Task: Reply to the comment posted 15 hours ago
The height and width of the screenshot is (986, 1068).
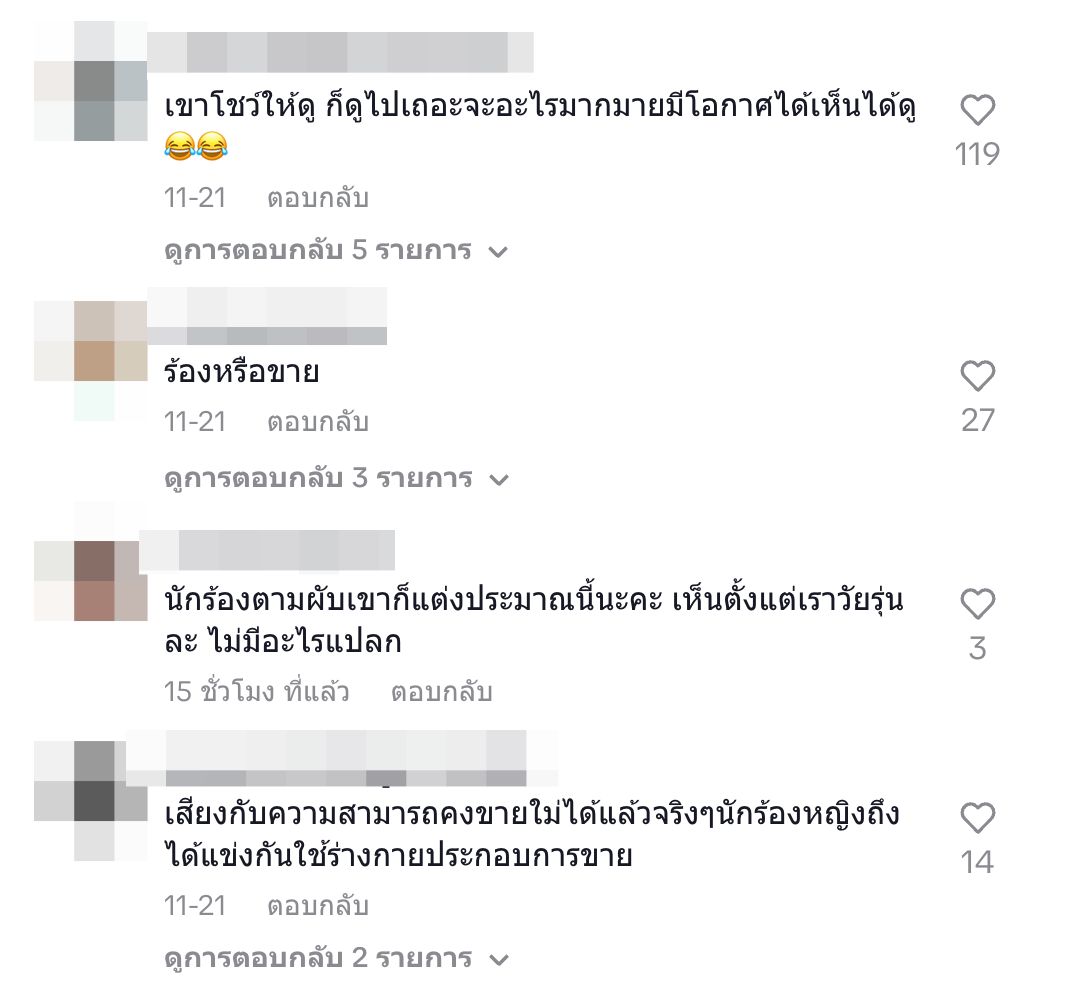Action: (441, 692)
